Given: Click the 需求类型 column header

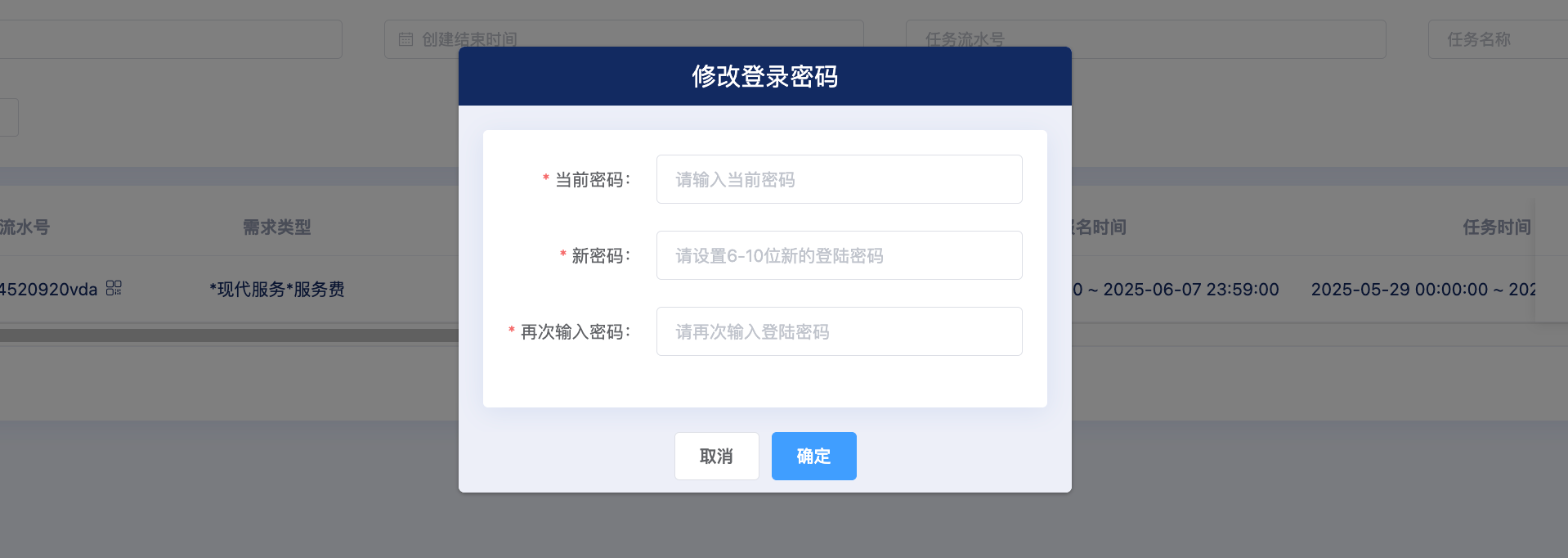Looking at the screenshot, I should tap(276, 227).
